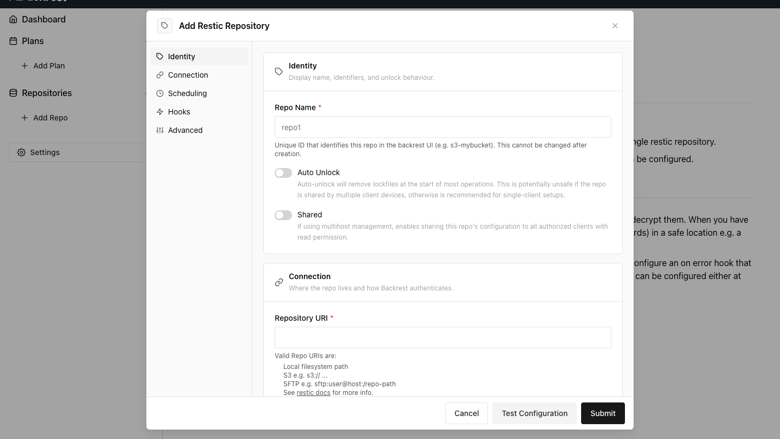Click Add Repo in the sidebar
The height and width of the screenshot is (439, 780).
pos(50,118)
